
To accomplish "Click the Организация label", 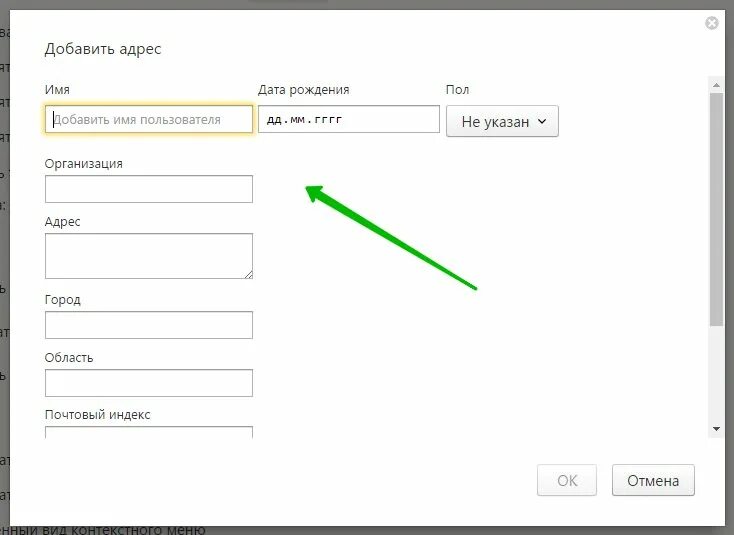I will (x=84, y=164).
